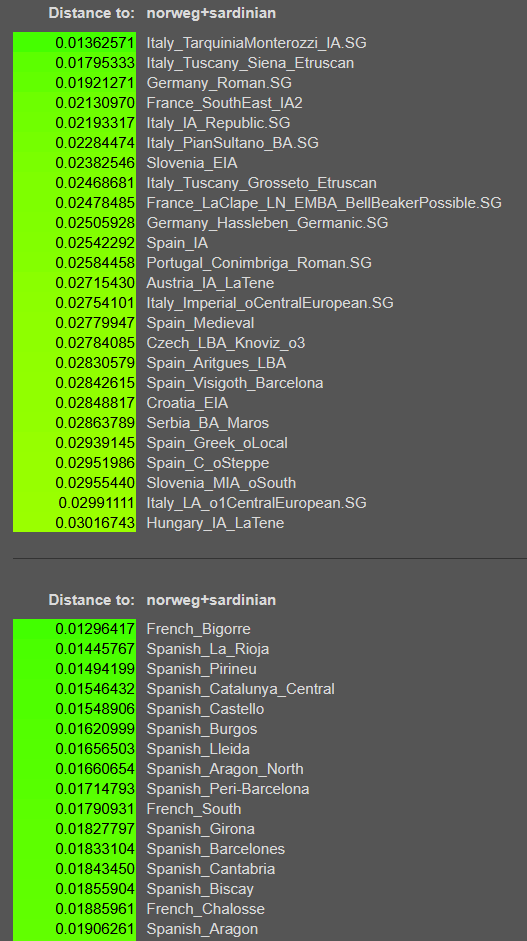Select the French_South row
The image size is (527, 941).
click(194, 809)
